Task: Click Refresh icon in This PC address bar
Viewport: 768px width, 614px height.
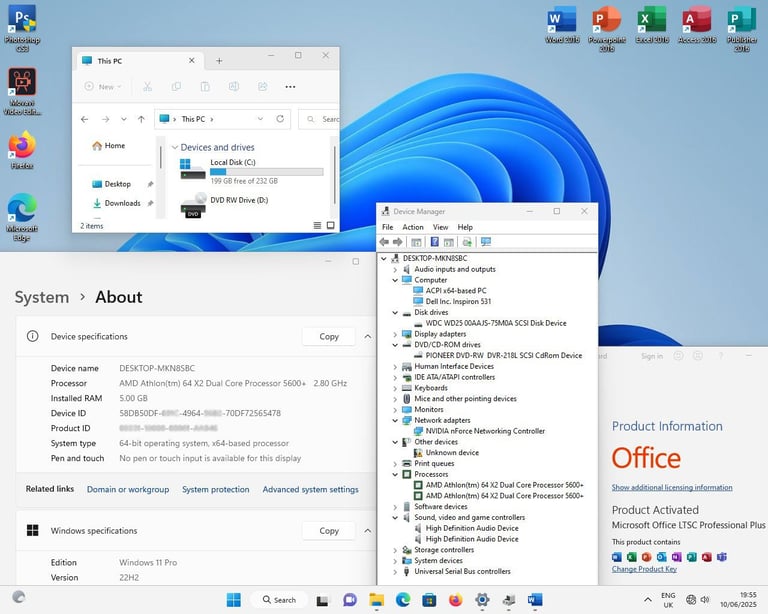Action: click(280, 119)
